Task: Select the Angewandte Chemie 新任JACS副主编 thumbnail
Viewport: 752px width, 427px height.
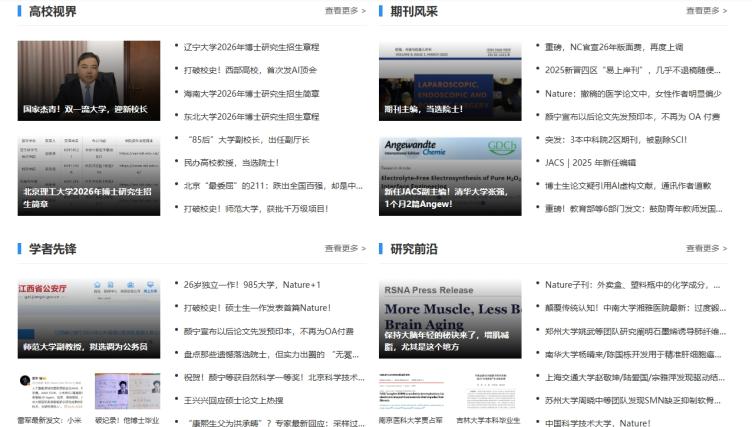Action: point(449,176)
